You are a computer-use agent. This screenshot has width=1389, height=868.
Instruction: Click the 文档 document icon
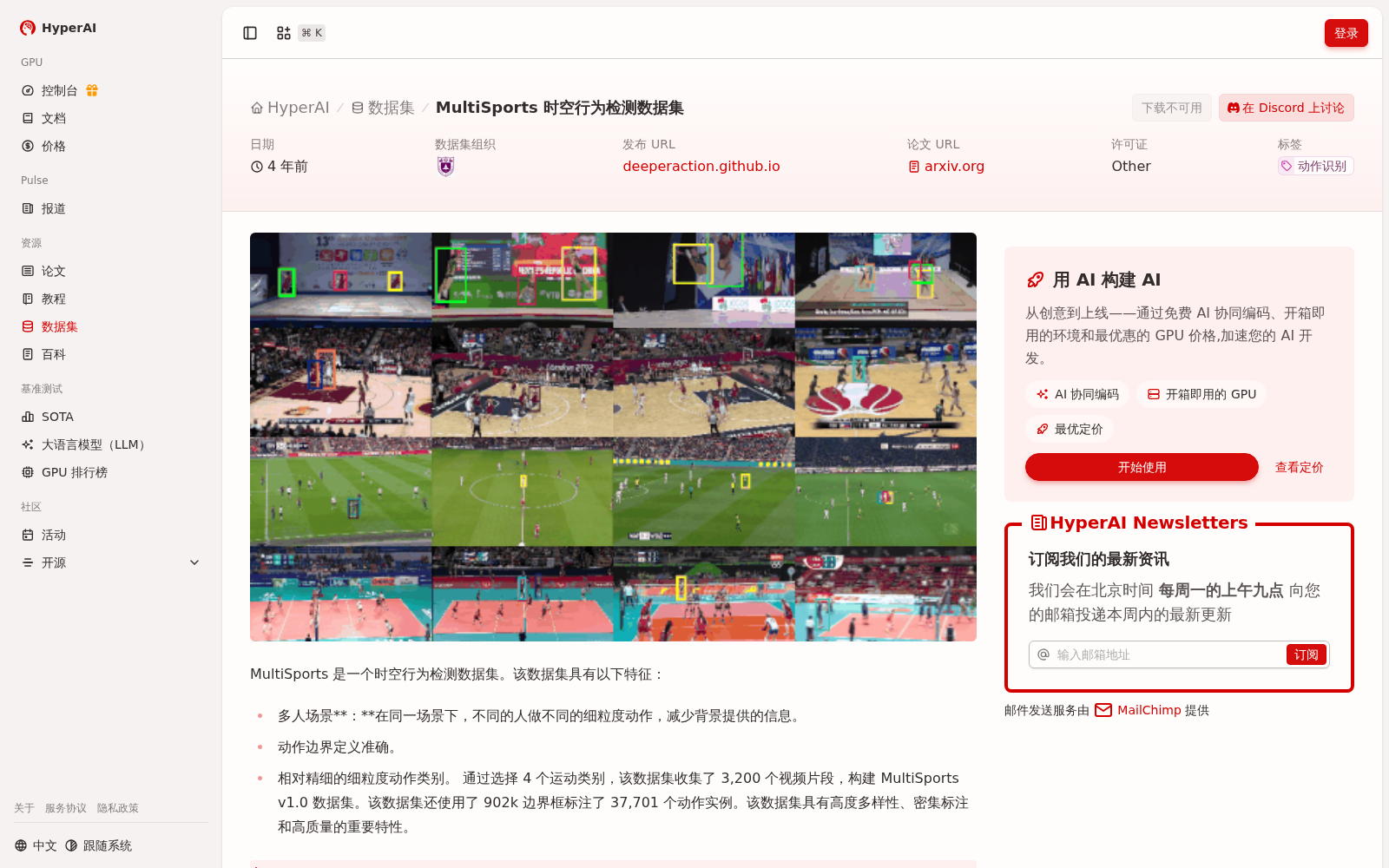[28, 118]
